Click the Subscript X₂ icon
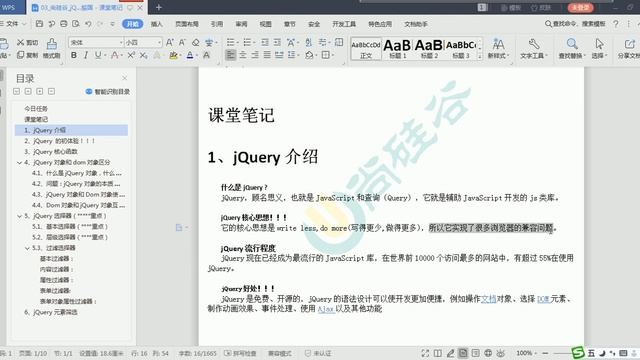640x360 pixels. [x=144, y=55]
